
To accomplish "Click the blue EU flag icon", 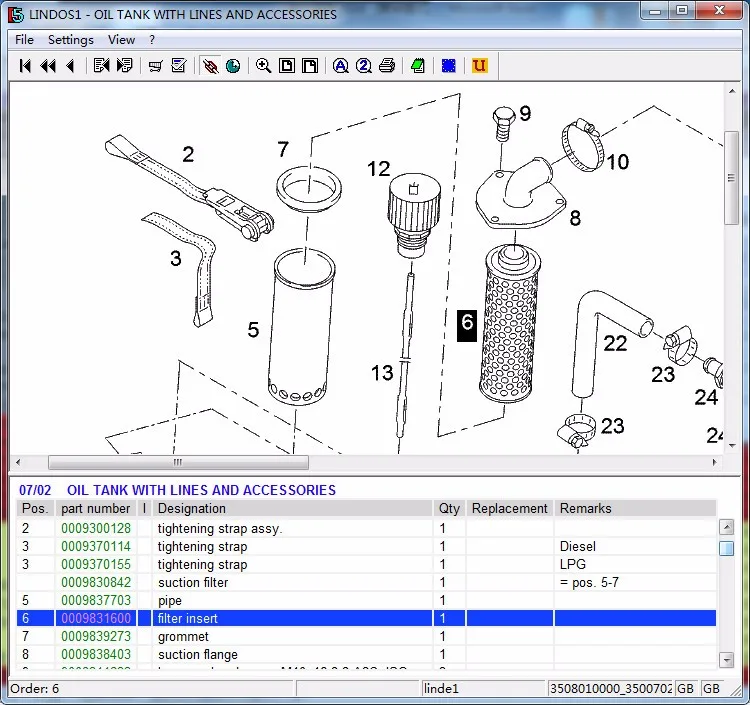I will click(x=449, y=66).
